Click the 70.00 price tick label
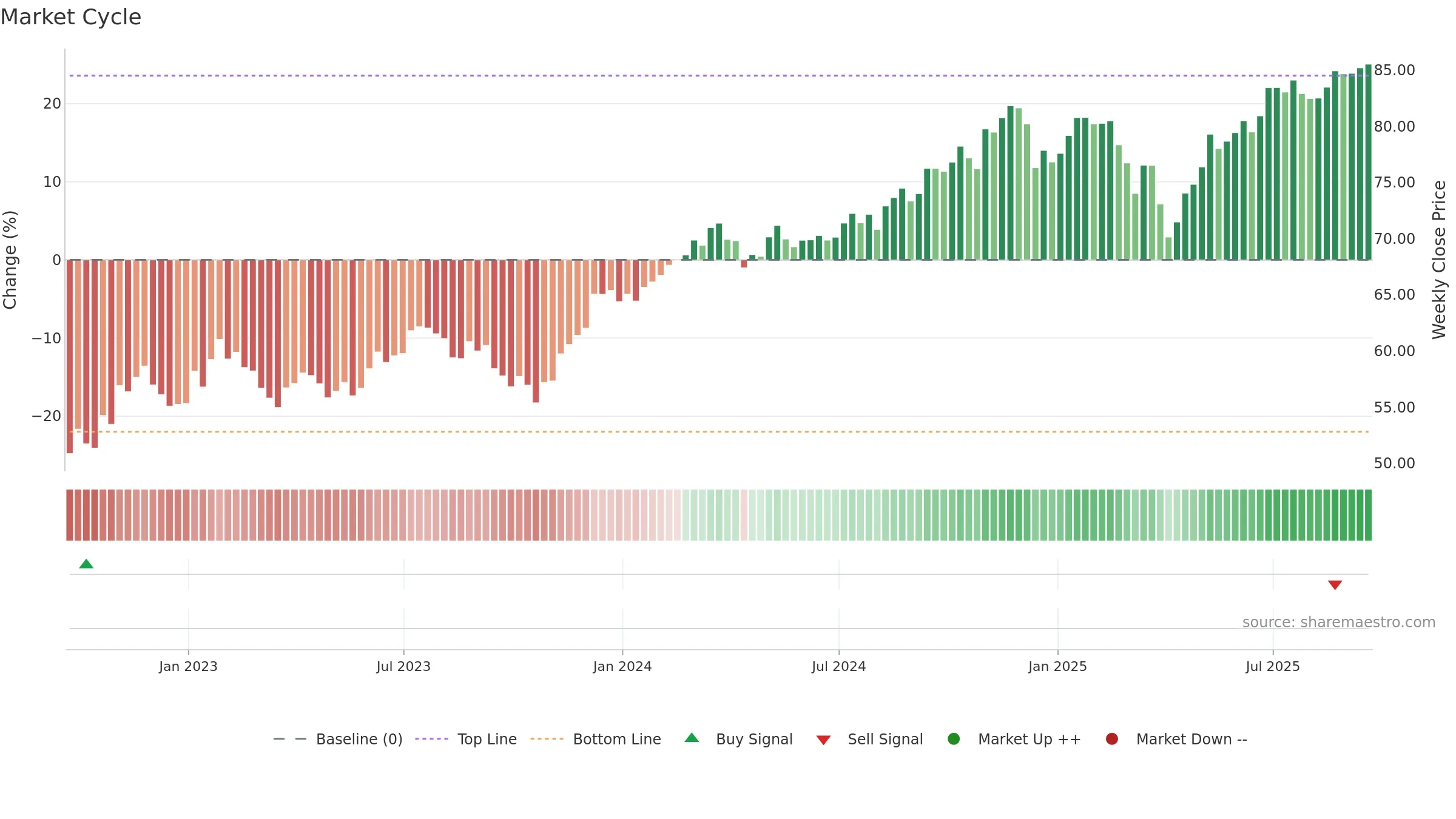 pos(1394,238)
